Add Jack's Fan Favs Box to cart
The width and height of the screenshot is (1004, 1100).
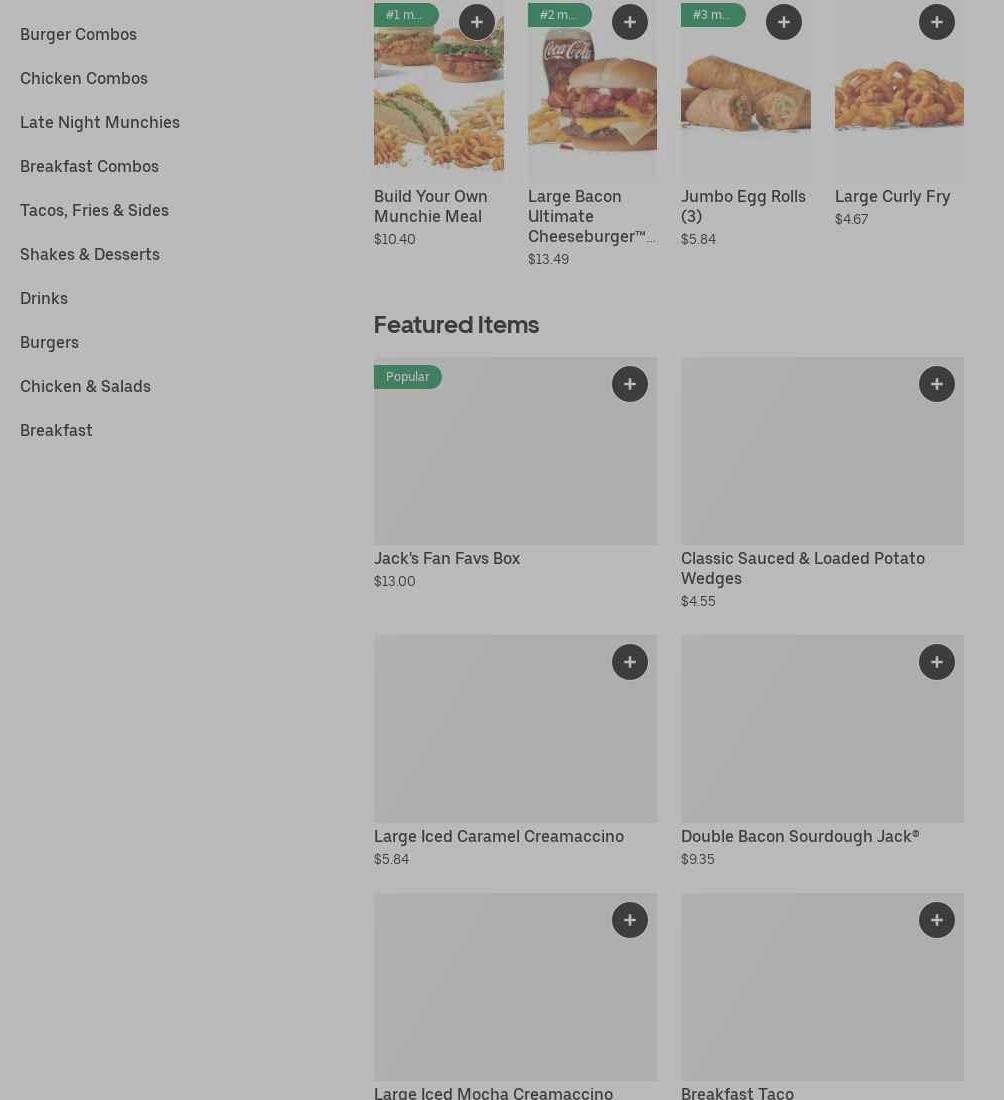coord(629,384)
